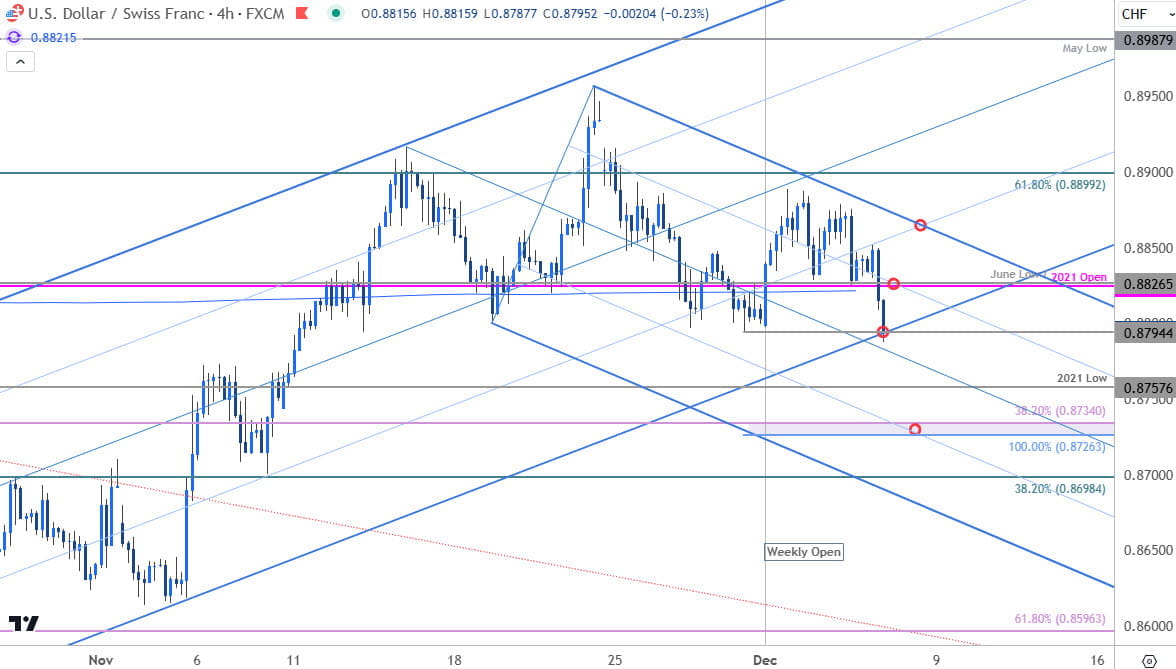Click the purple indicator refresh icon
This screenshot has height=669, width=1176.
14,37
